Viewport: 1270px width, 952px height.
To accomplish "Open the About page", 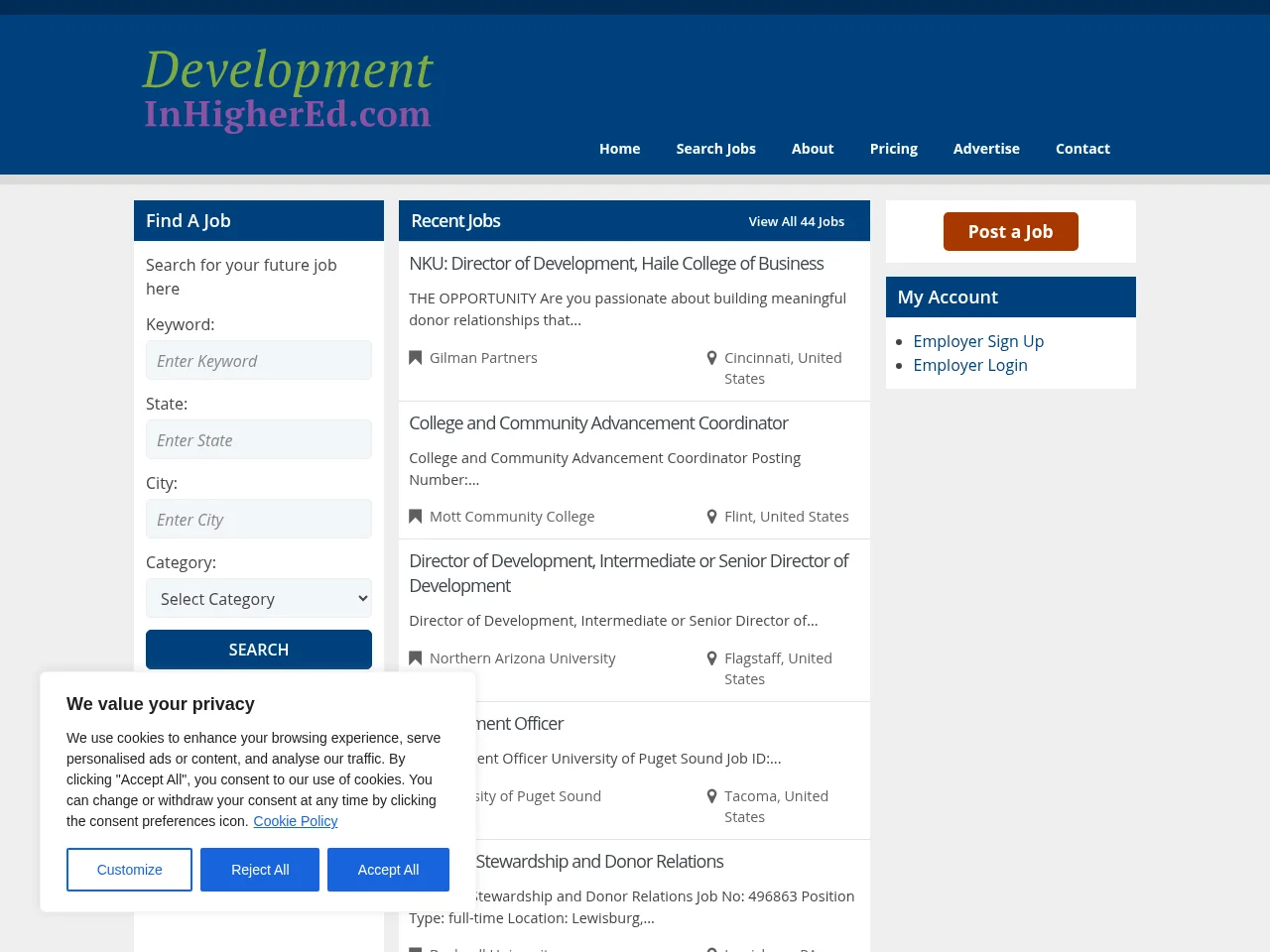I will 813,149.
